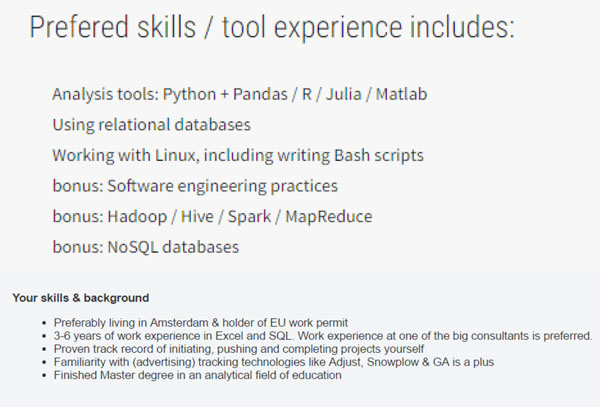Click the word 'Matlab' in analysis tools
Image resolution: width=600 pixels, height=407 pixels.
[401, 94]
